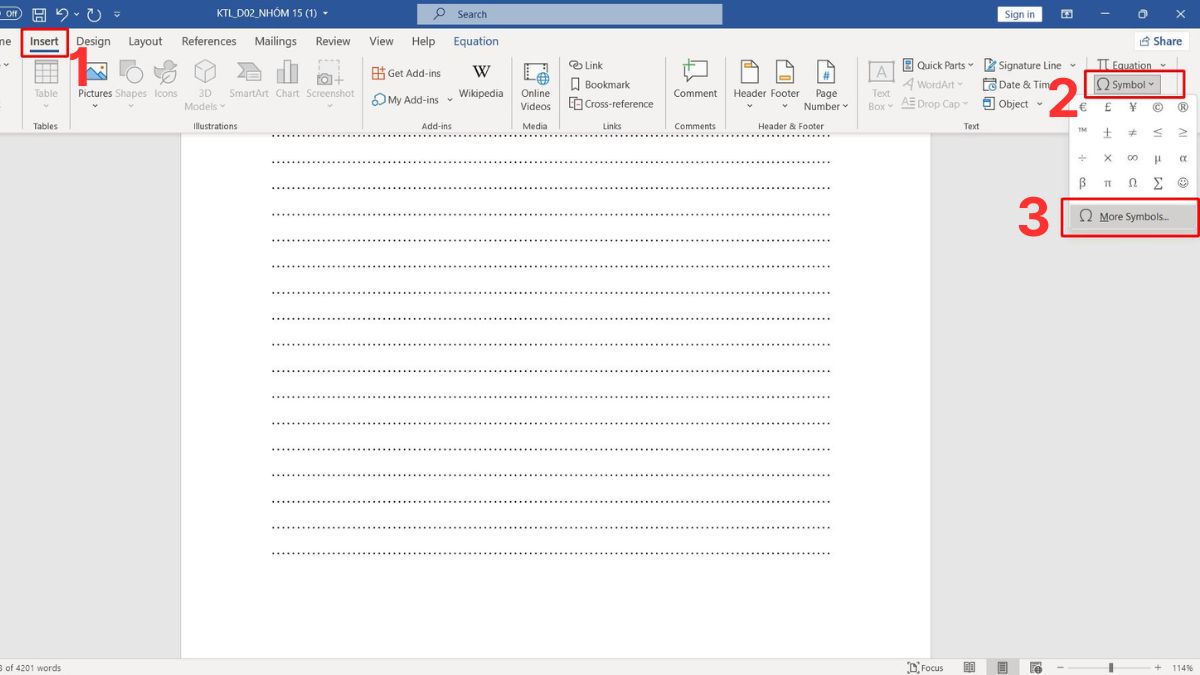This screenshot has width=1200, height=675.
Task: Select the Print Layout view button
Action: click(x=1002, y=667)
